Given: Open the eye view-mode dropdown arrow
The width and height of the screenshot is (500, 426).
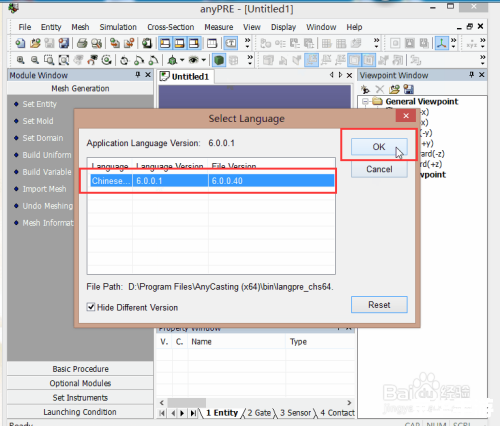Looking at the screenshot, I should pyautogui.click(x=203, y=60).
